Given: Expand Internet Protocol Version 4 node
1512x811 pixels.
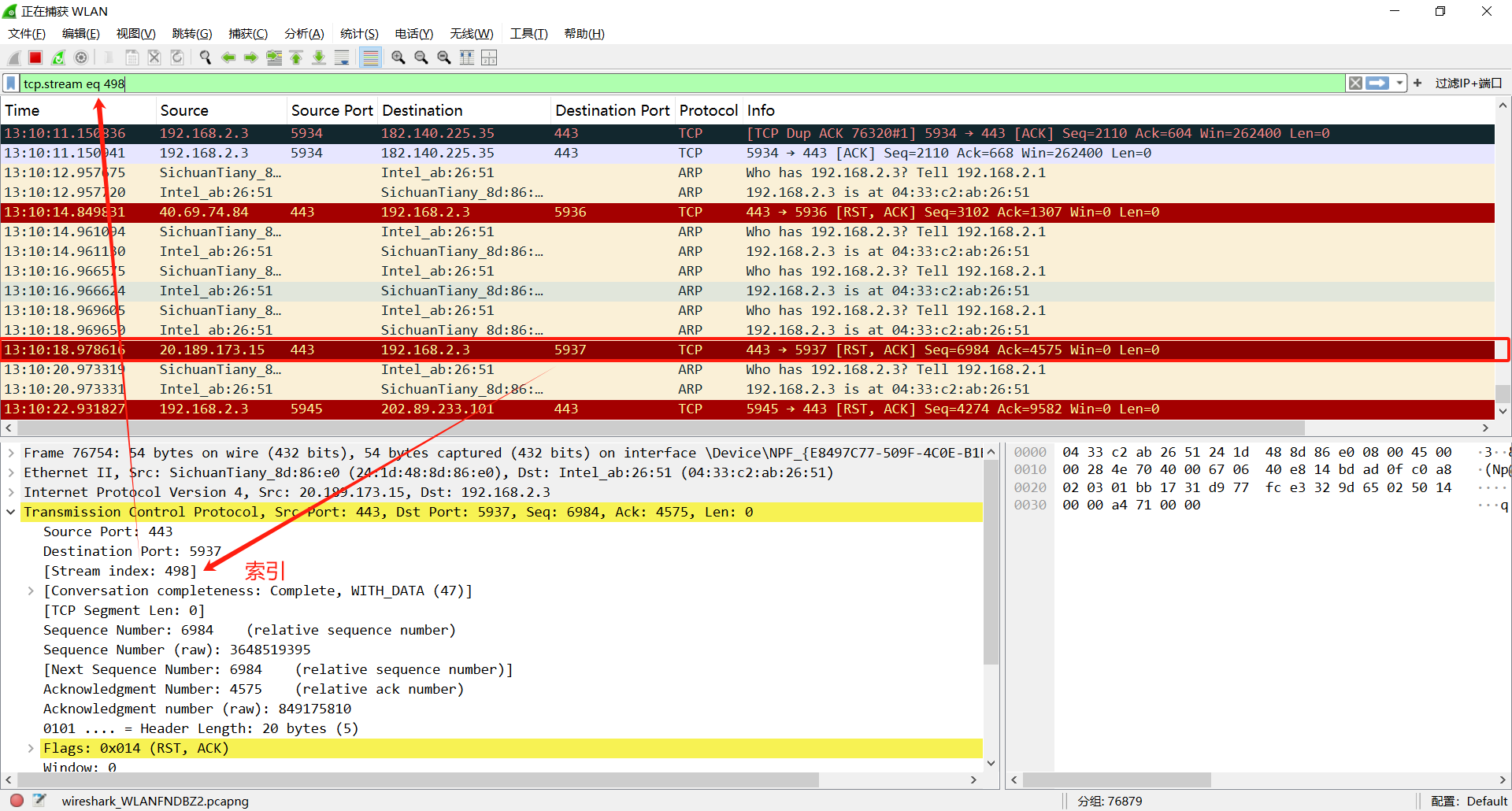Looking at the screenshot, I should (11, 492).
